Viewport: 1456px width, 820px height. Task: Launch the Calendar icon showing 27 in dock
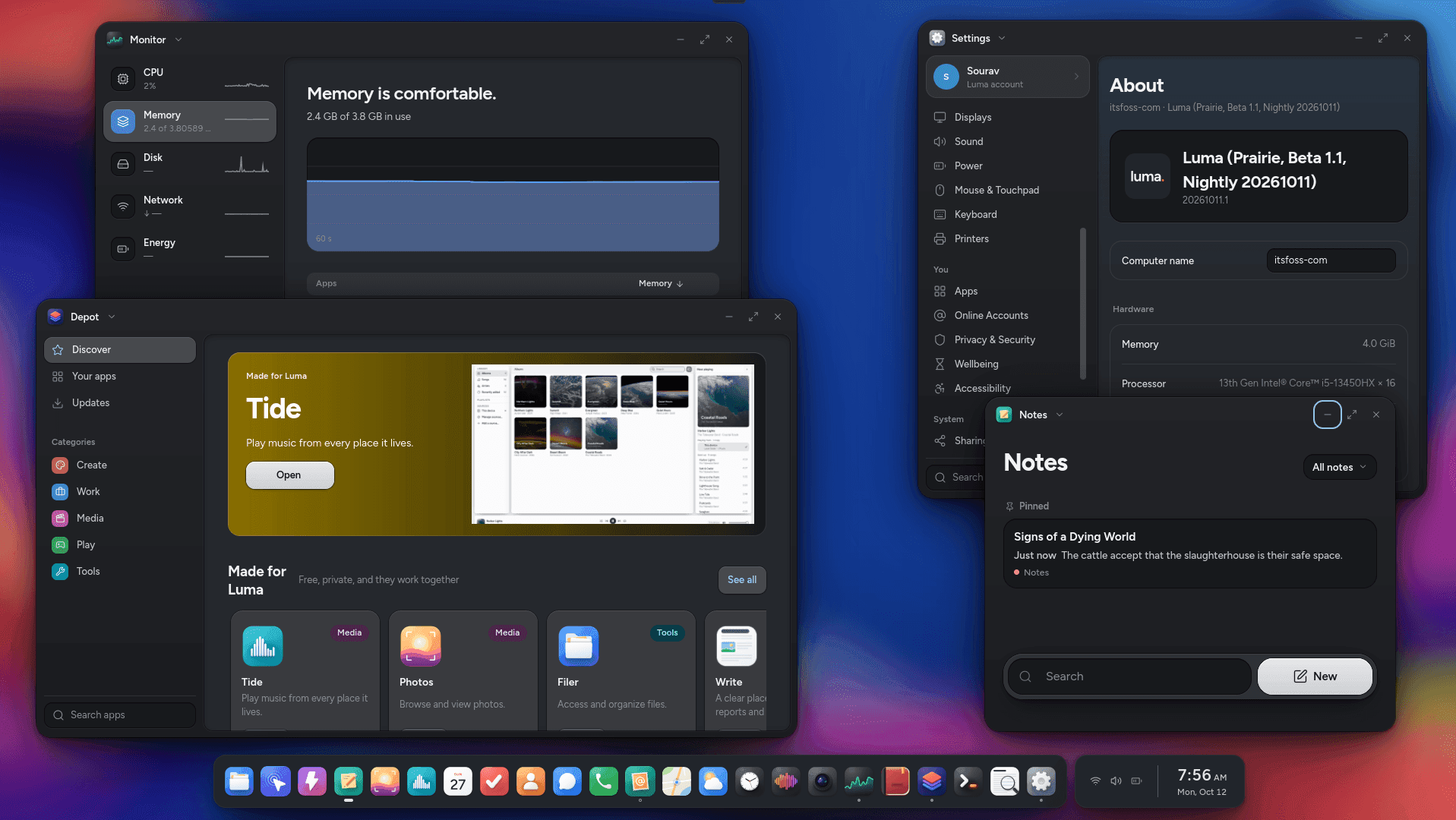[x=458, y=781]
